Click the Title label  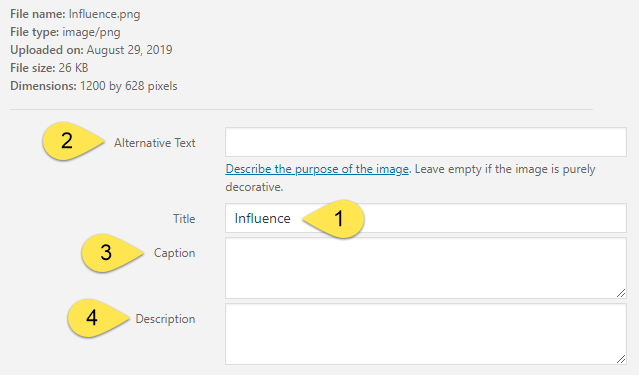184,218
